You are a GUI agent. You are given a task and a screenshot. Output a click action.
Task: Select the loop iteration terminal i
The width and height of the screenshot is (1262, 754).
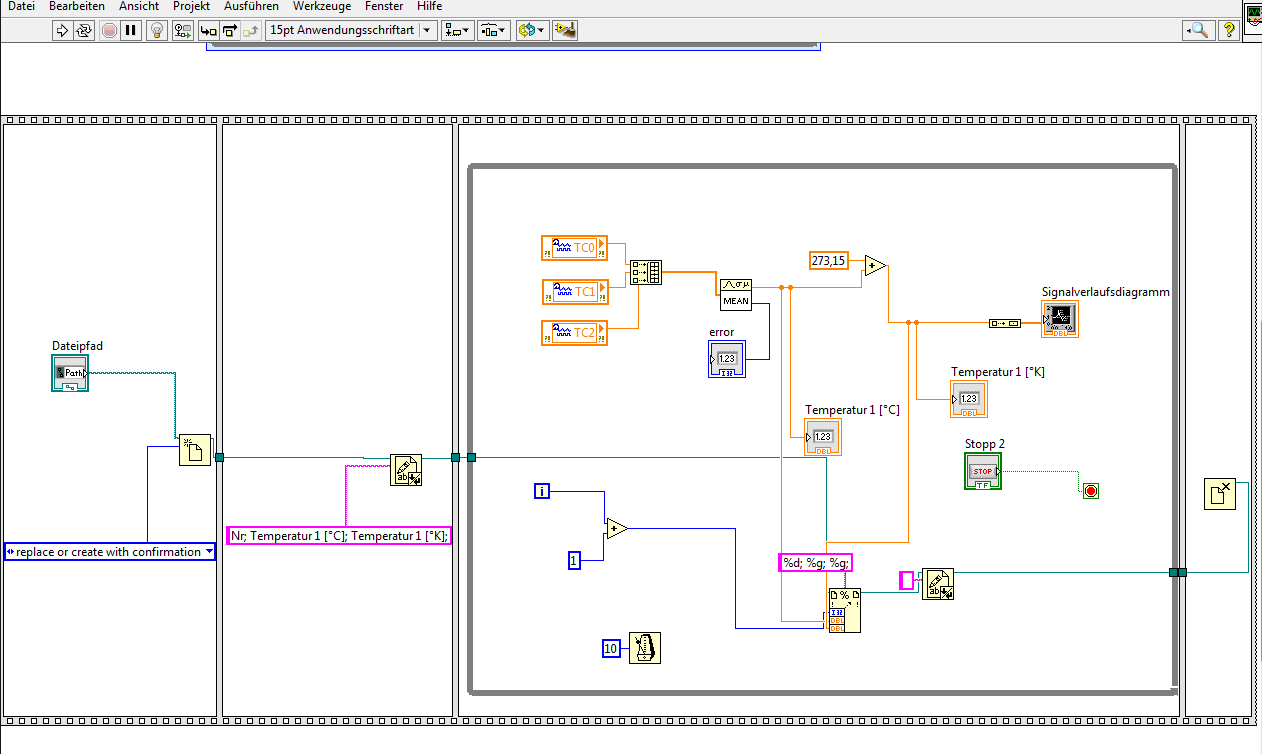pyautogui.click(x=542, y=490)
